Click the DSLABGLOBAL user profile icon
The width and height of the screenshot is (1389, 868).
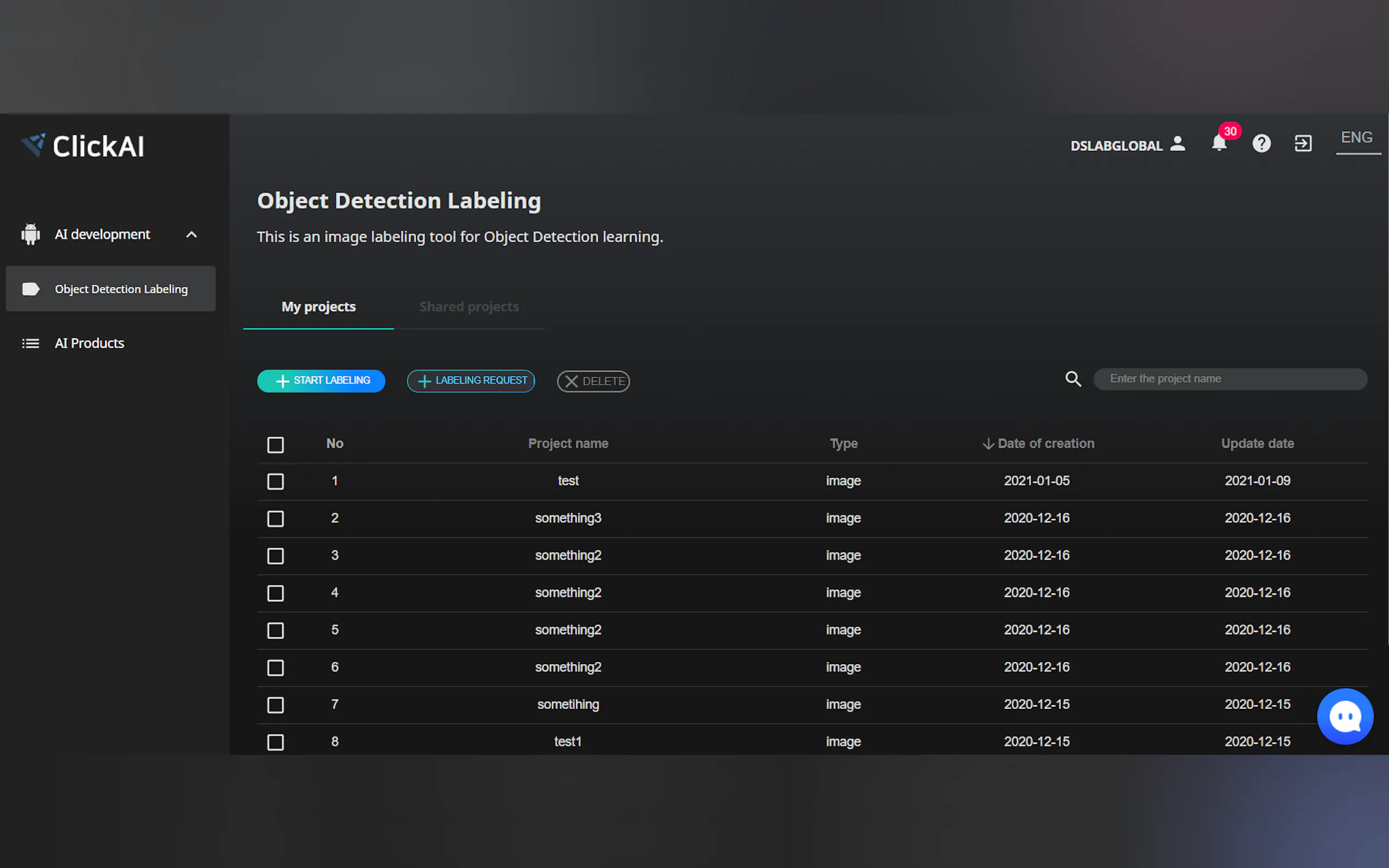tap(1177, 144)
